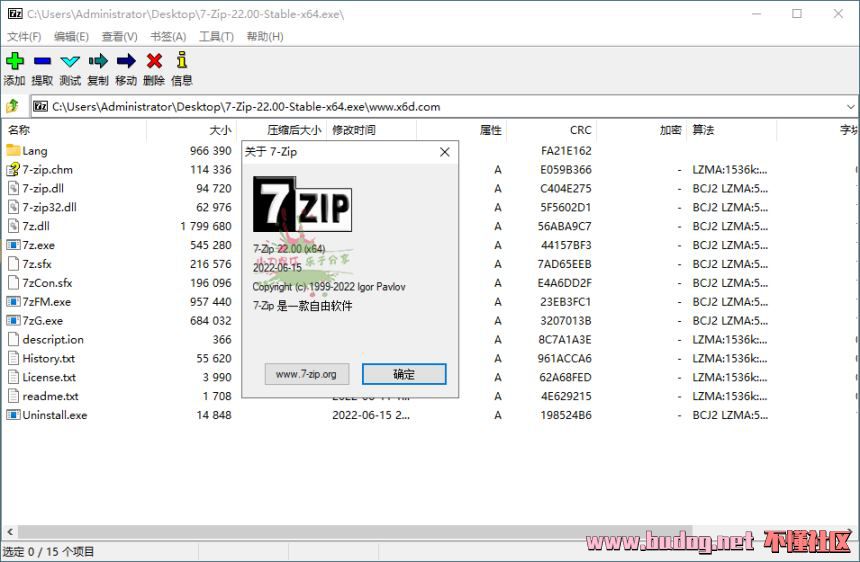Click the blue Extract (提取) toolbar icon

tap(42, 62)
